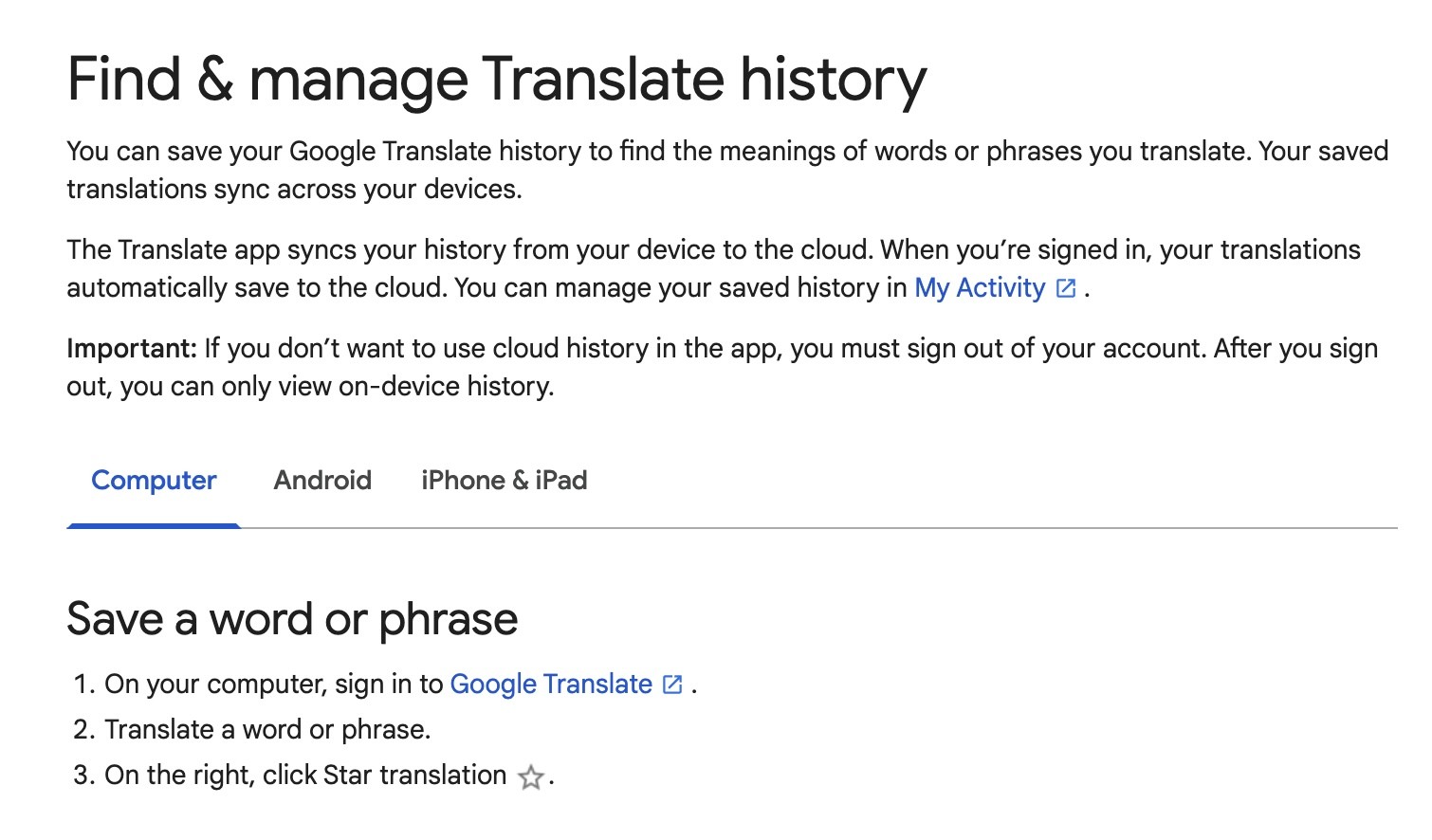Click the paragraph starting The Translate app syncs
Screen dimensions: 1432x840
(x=714, y=269)
